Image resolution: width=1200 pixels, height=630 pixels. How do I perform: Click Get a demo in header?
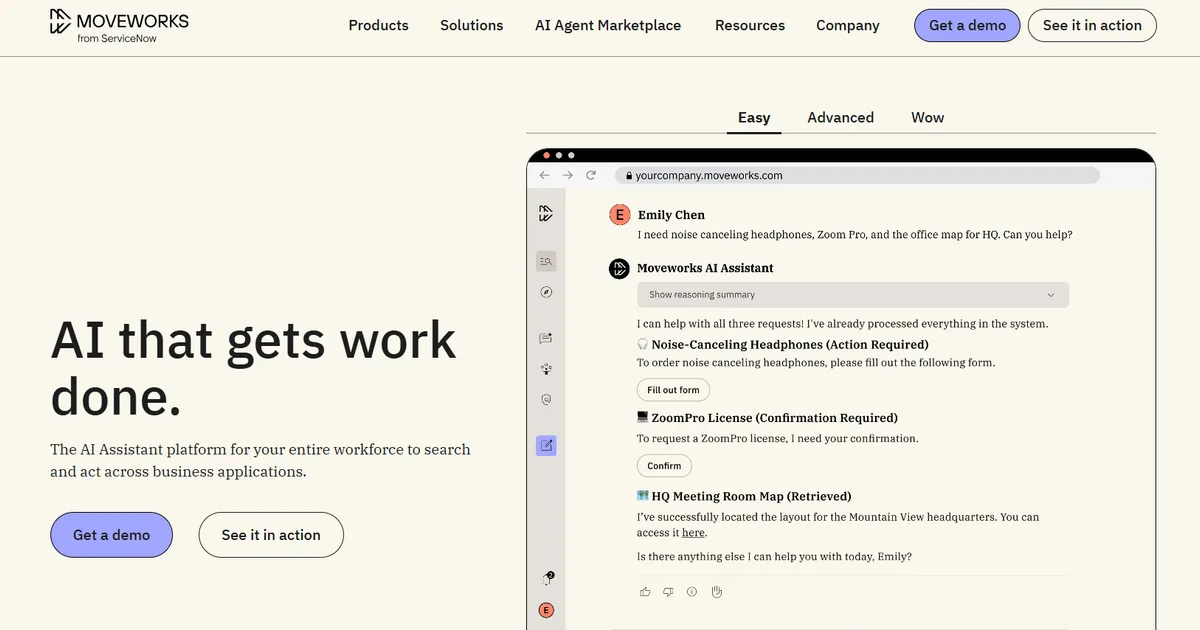967,25
